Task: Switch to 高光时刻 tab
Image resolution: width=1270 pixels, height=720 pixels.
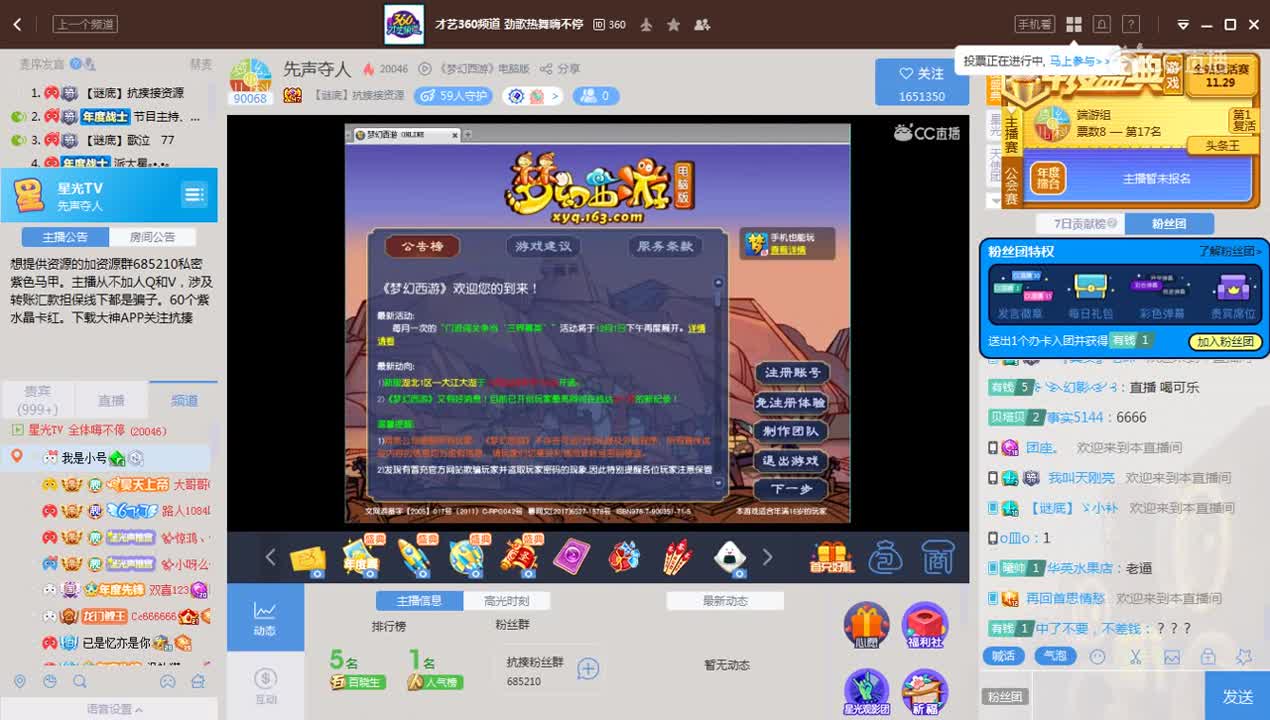Action: tap(506, 600)
